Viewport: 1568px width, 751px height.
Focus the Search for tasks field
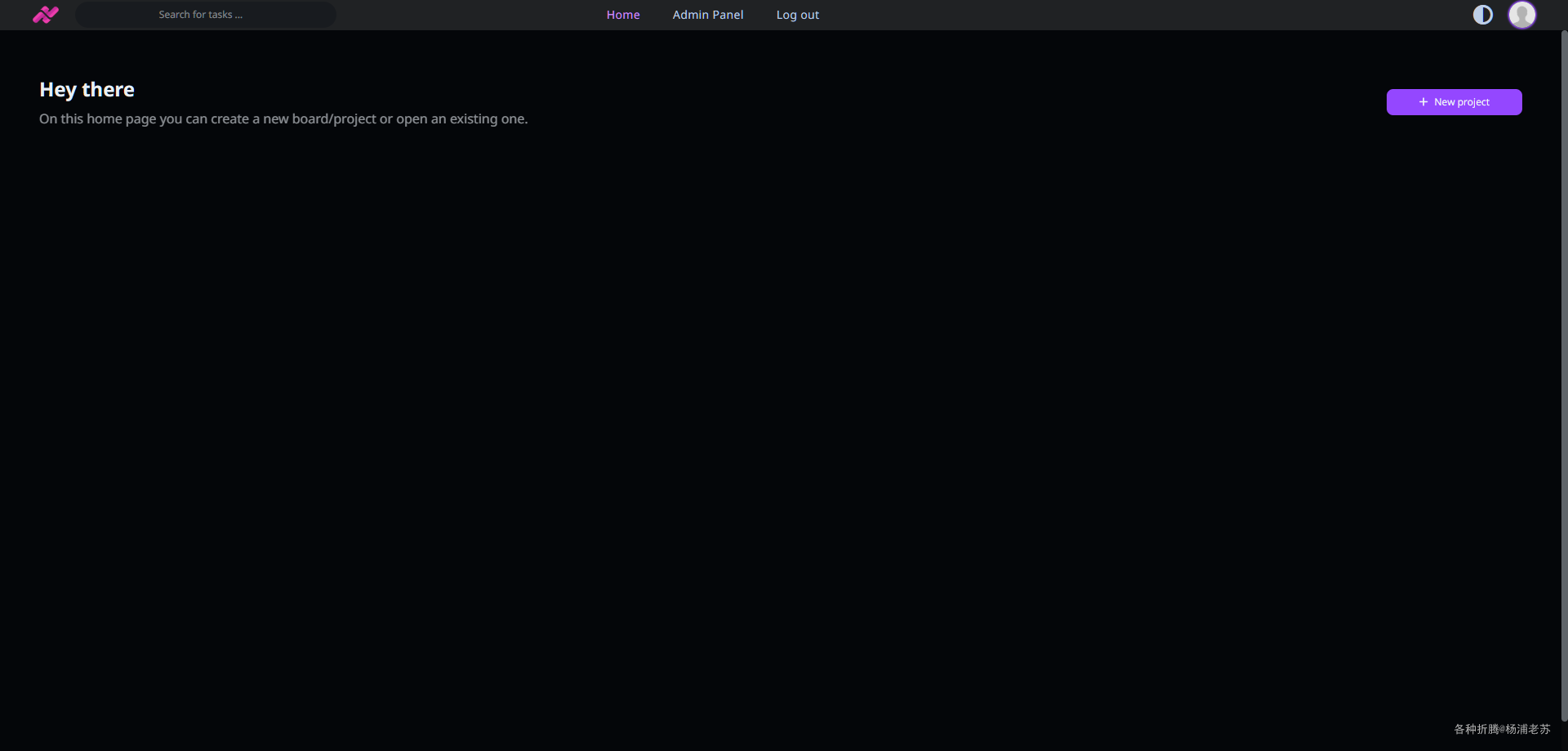coord(206,15)
